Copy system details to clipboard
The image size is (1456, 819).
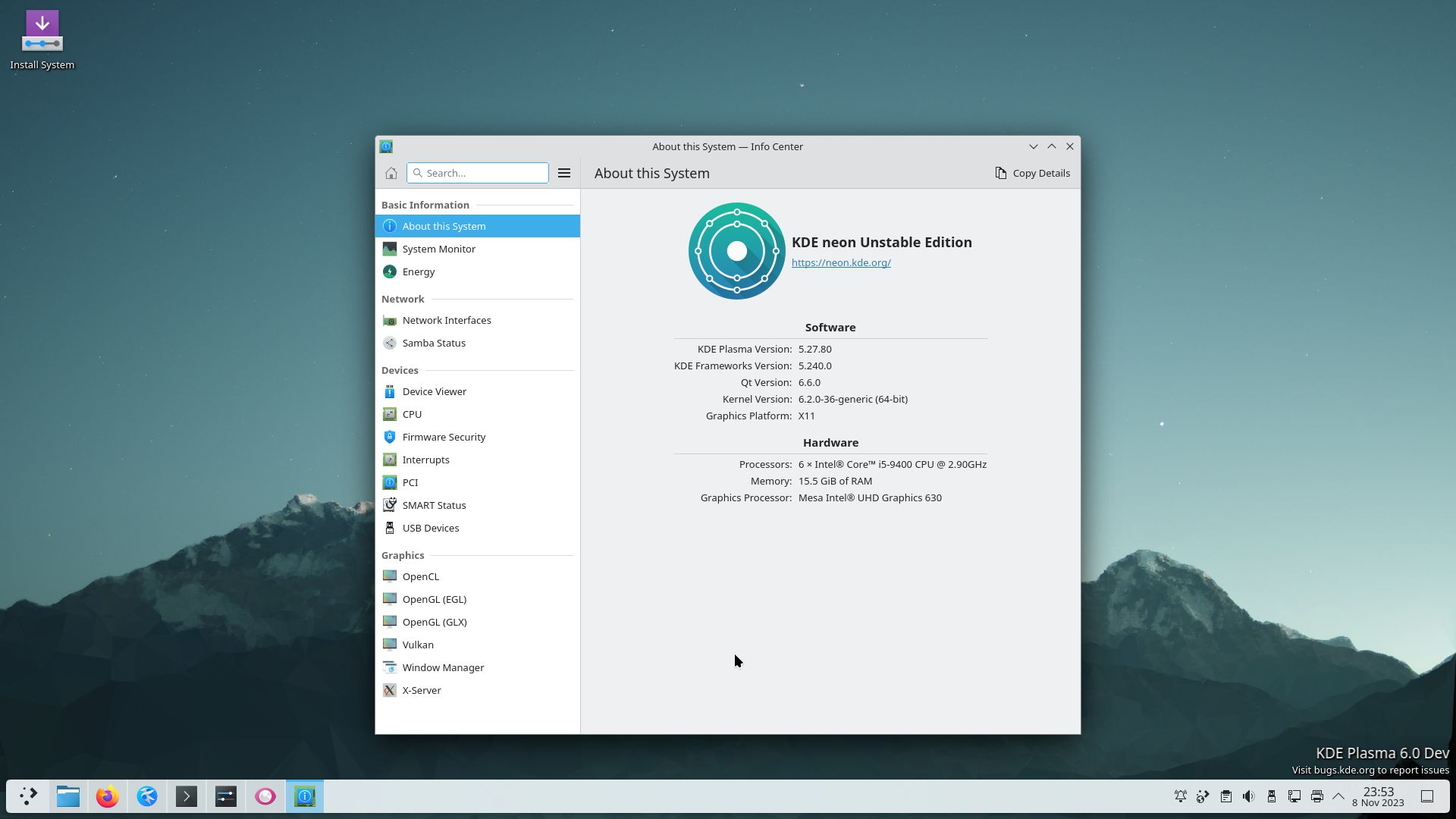pyautogui.click(x=1033, y=173)
